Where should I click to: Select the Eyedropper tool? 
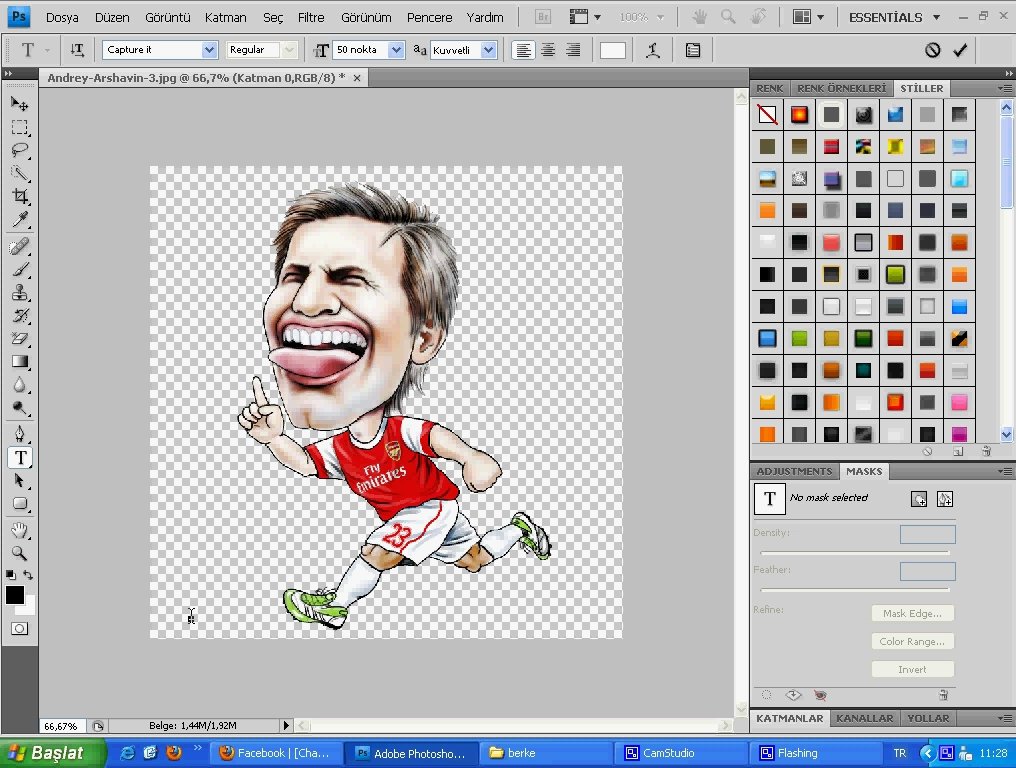coord(19,219)
